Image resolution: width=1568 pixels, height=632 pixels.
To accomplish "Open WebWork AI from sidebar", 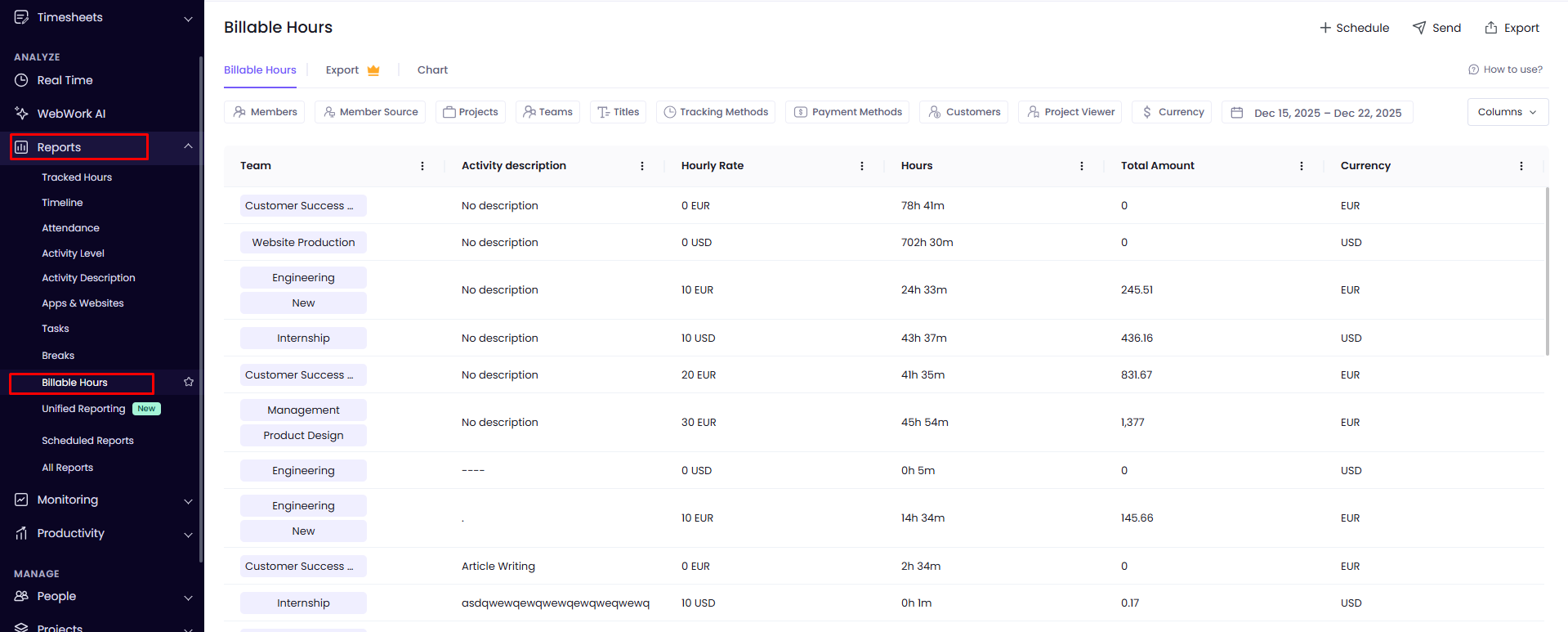I will pos(71,114).
